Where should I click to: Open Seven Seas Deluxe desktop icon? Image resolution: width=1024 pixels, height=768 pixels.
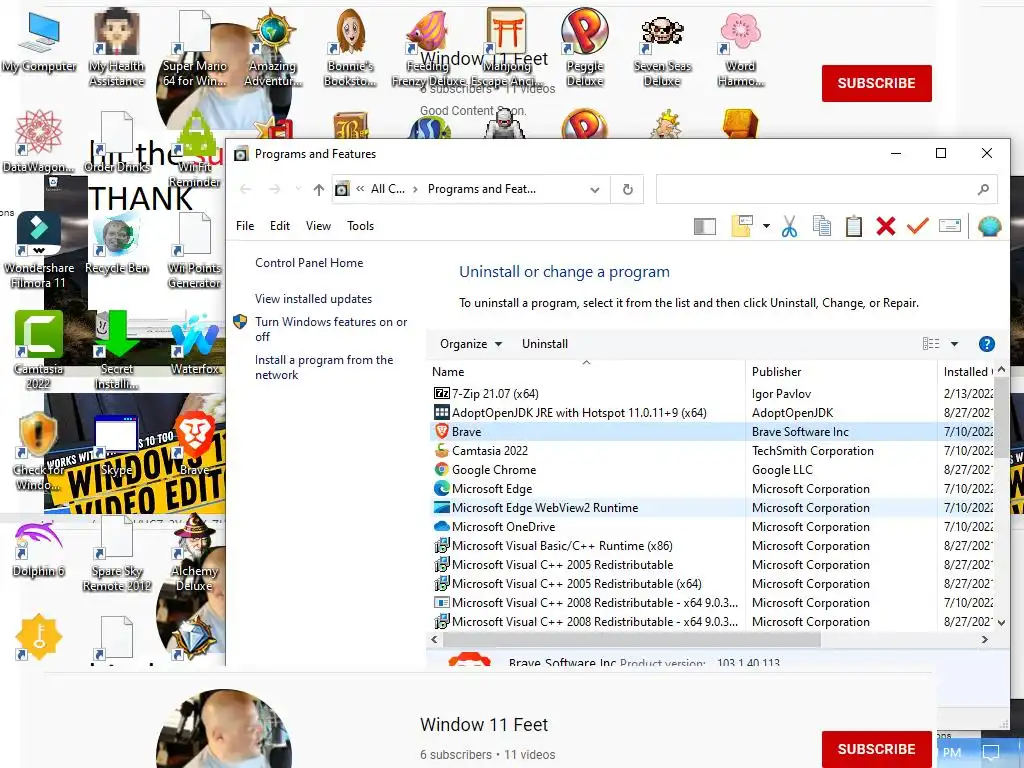[662, 50]
